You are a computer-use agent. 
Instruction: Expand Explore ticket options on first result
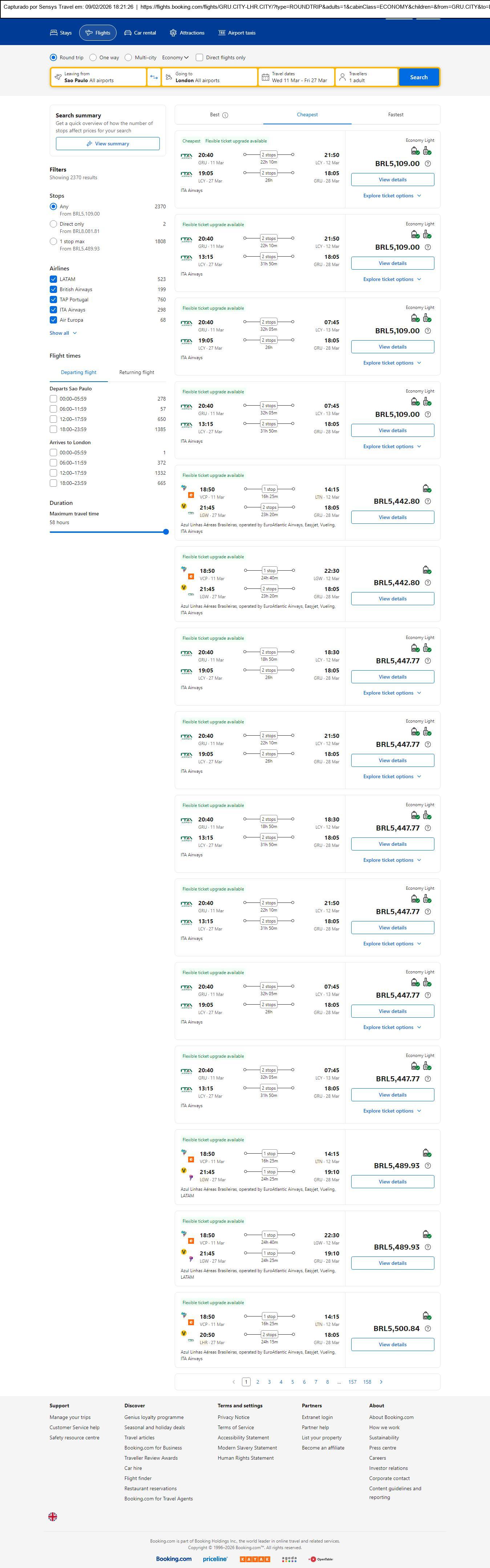click(392, 196)
